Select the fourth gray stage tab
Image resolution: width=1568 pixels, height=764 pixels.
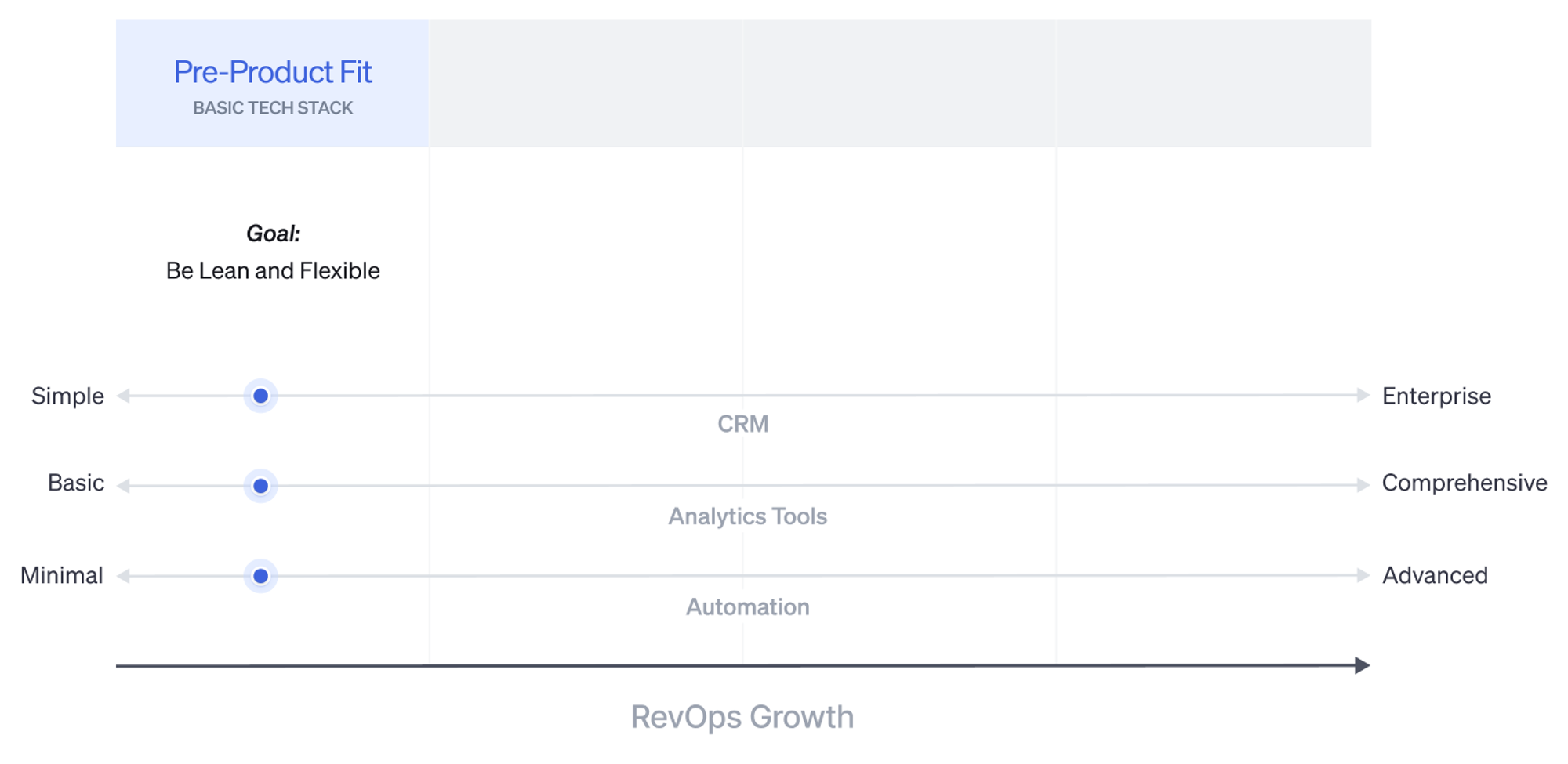1214,83
